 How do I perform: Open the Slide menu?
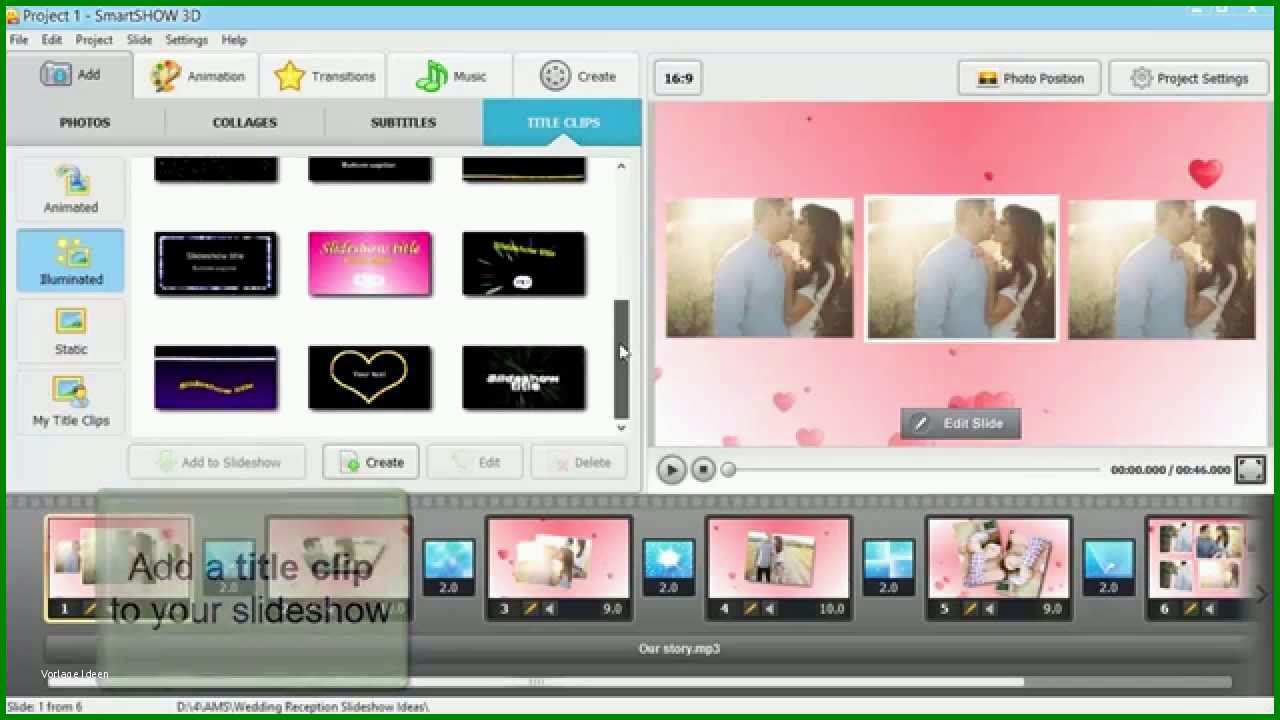point(139,40)
